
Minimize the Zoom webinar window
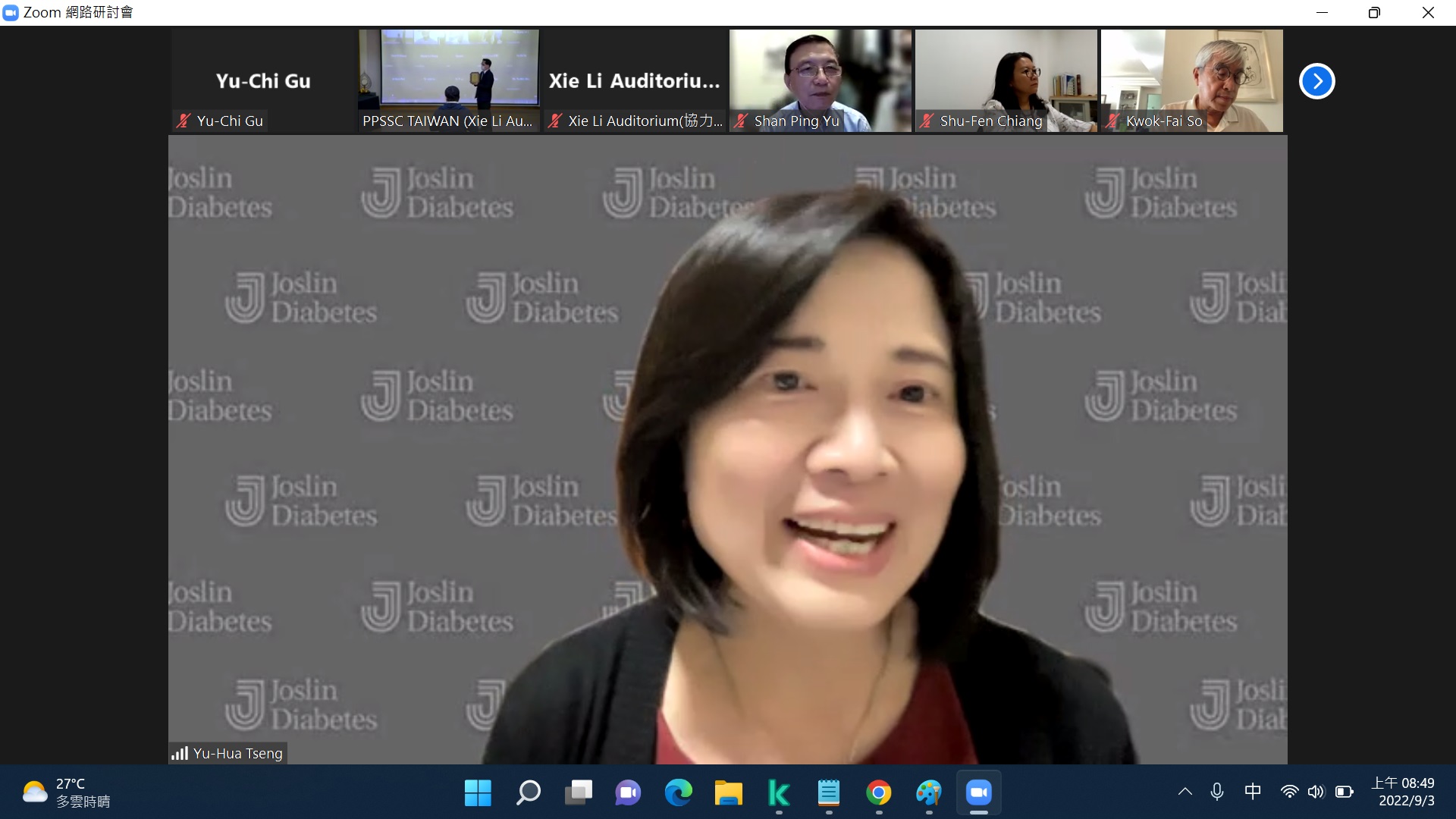(1322, 12)
